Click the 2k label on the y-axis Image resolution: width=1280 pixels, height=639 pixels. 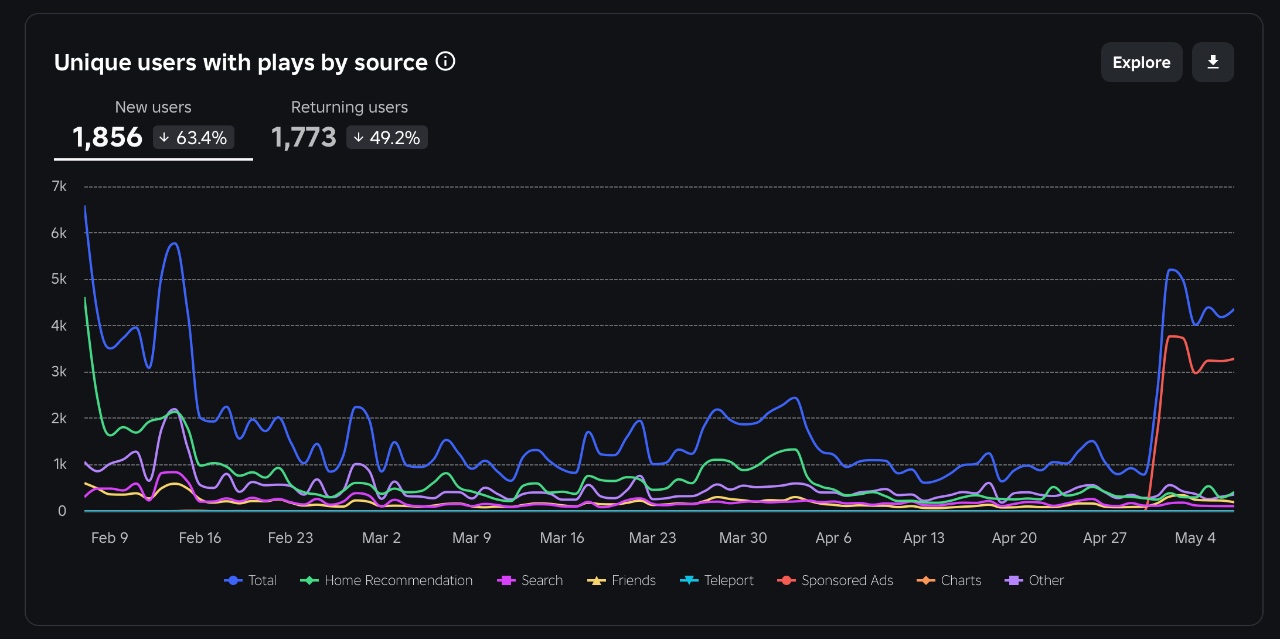[x=58, y=418]
